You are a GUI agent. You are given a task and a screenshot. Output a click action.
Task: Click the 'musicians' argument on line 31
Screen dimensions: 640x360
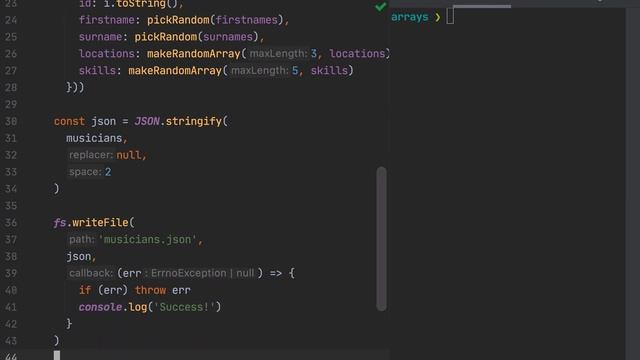[94, 138]
